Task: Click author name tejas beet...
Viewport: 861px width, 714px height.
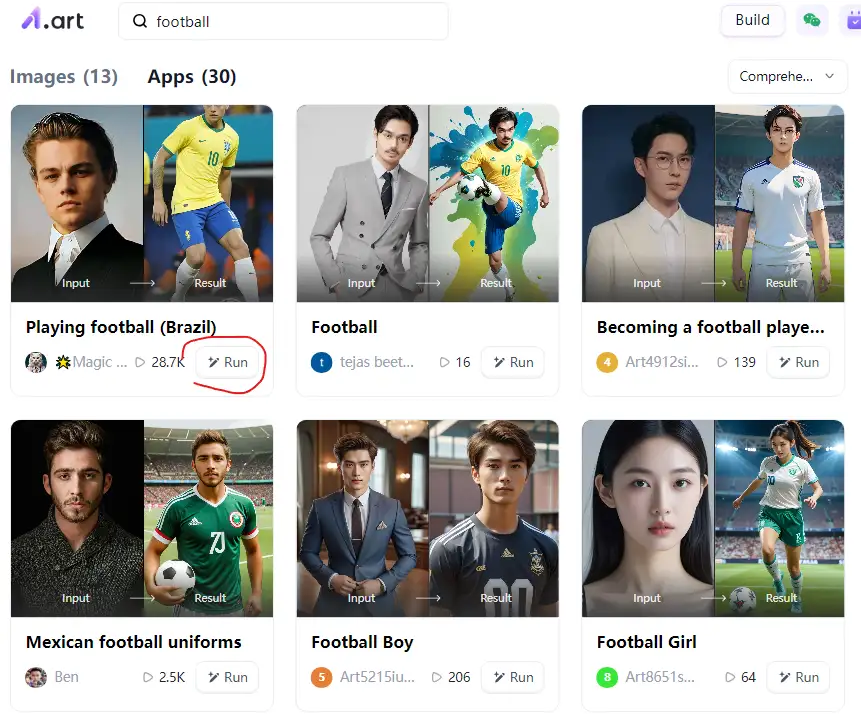Action: click(x=377, y=362)
